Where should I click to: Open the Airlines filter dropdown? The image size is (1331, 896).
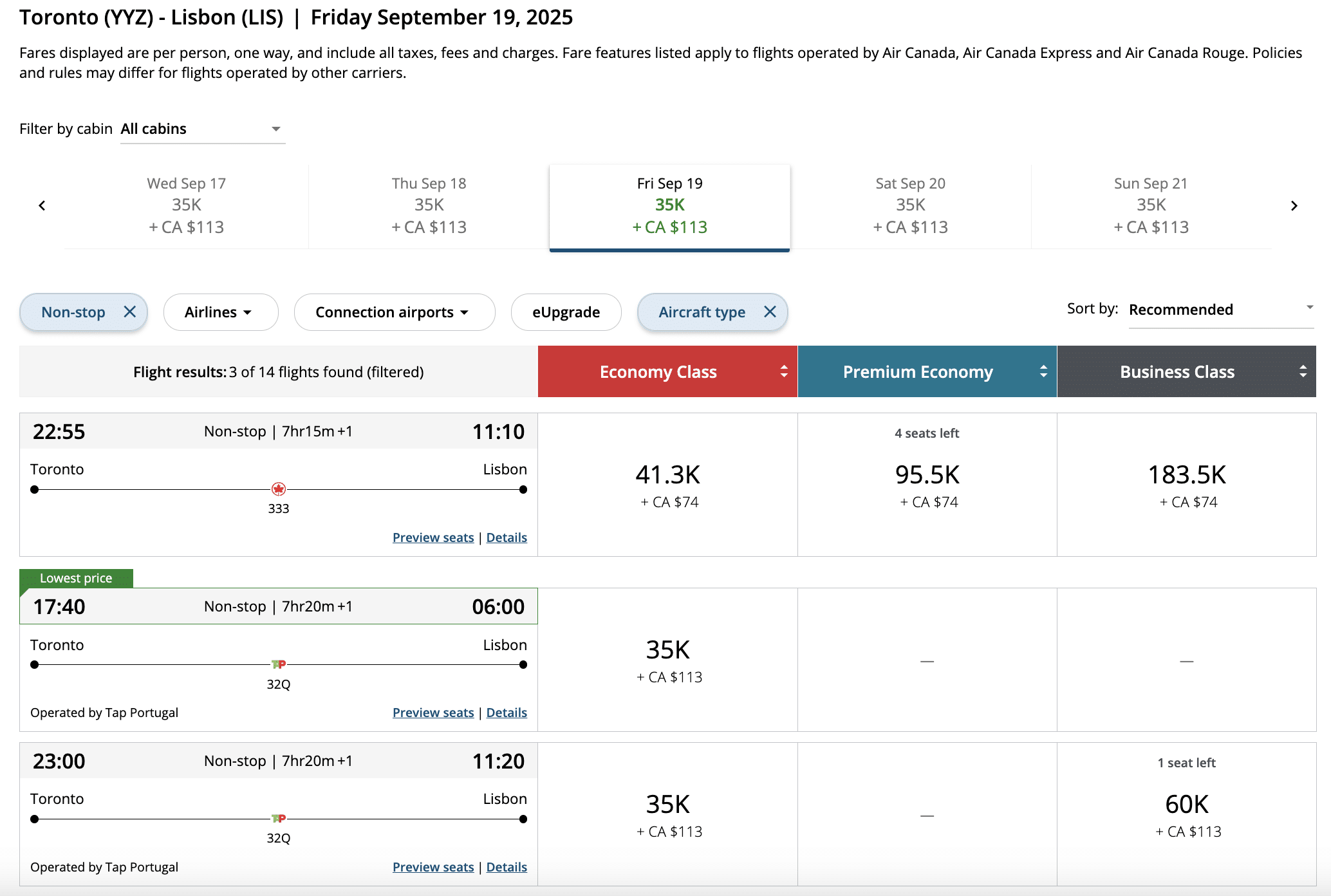click(x=220, y=312)
